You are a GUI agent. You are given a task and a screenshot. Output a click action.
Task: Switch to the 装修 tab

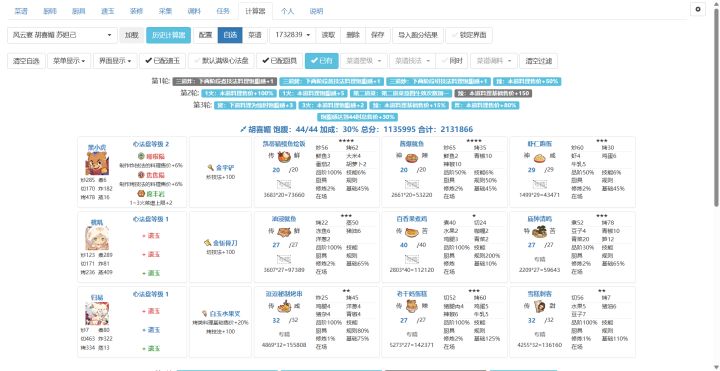click(136, 11)
